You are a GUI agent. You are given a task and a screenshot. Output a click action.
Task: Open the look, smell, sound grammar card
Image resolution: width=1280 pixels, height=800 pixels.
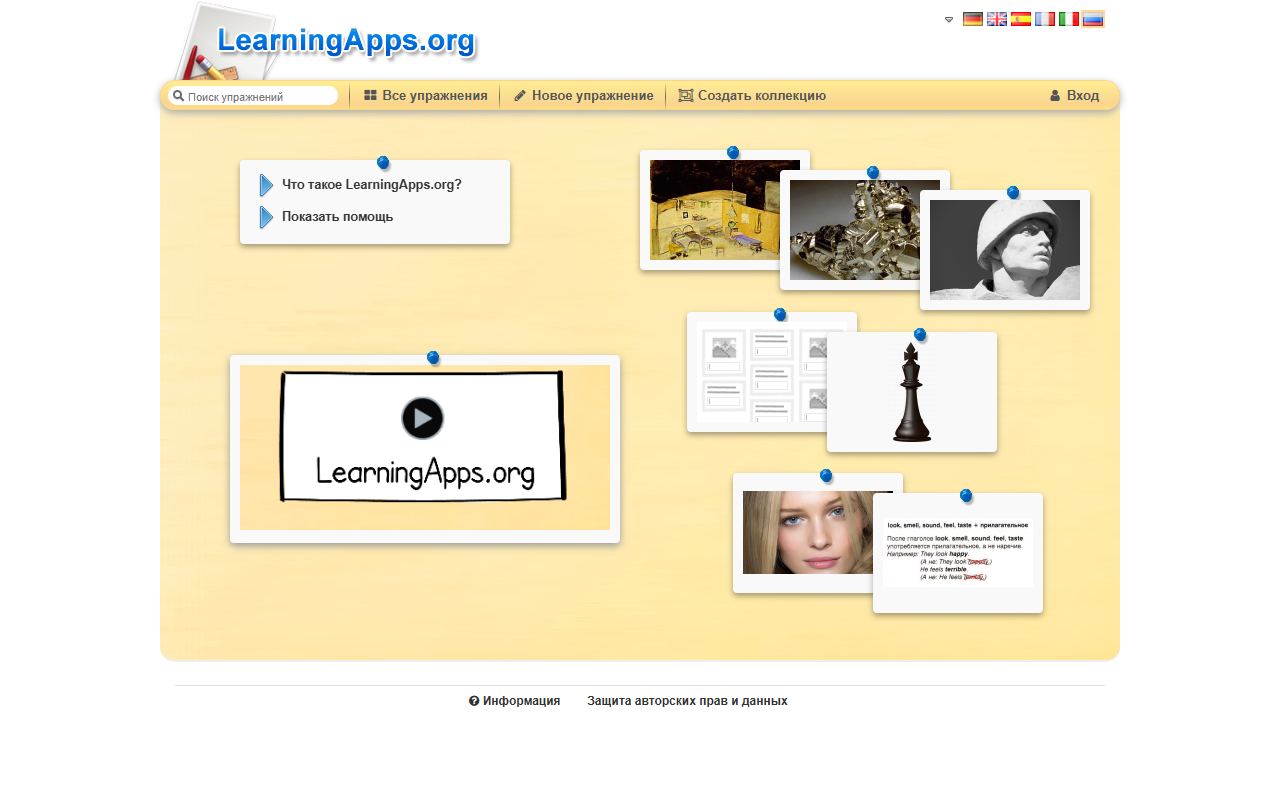click(958, 553)
